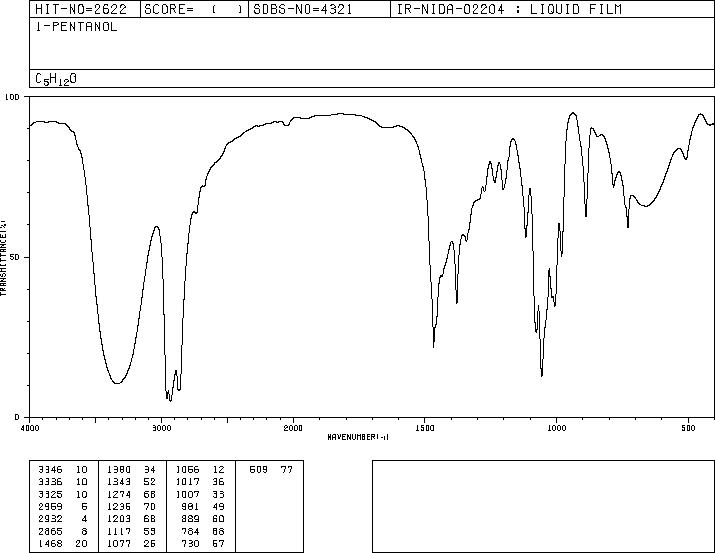Click the 1500 wavenumber axis label

click(x=425, y=428)
